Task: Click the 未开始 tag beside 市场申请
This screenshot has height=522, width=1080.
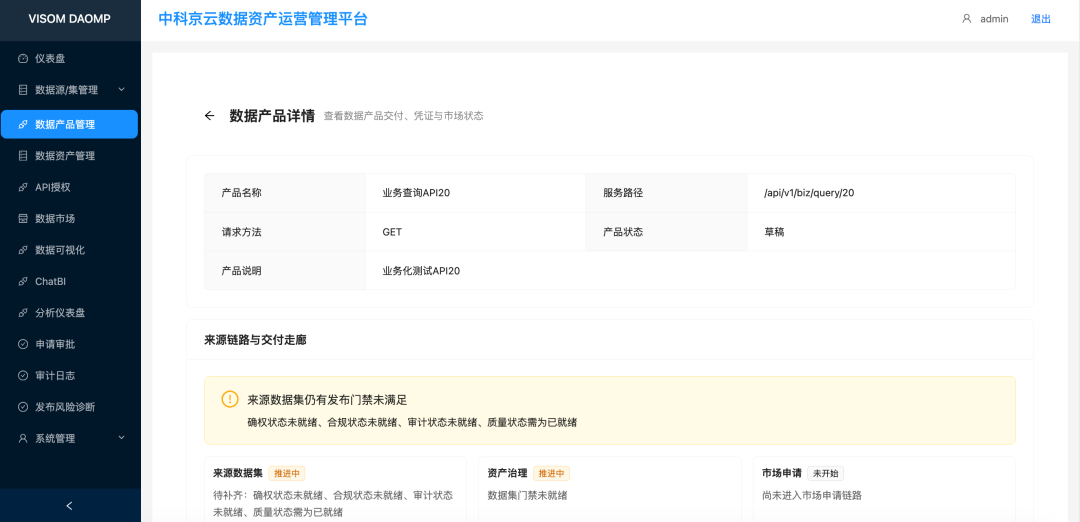Action: tap(825, 473)
